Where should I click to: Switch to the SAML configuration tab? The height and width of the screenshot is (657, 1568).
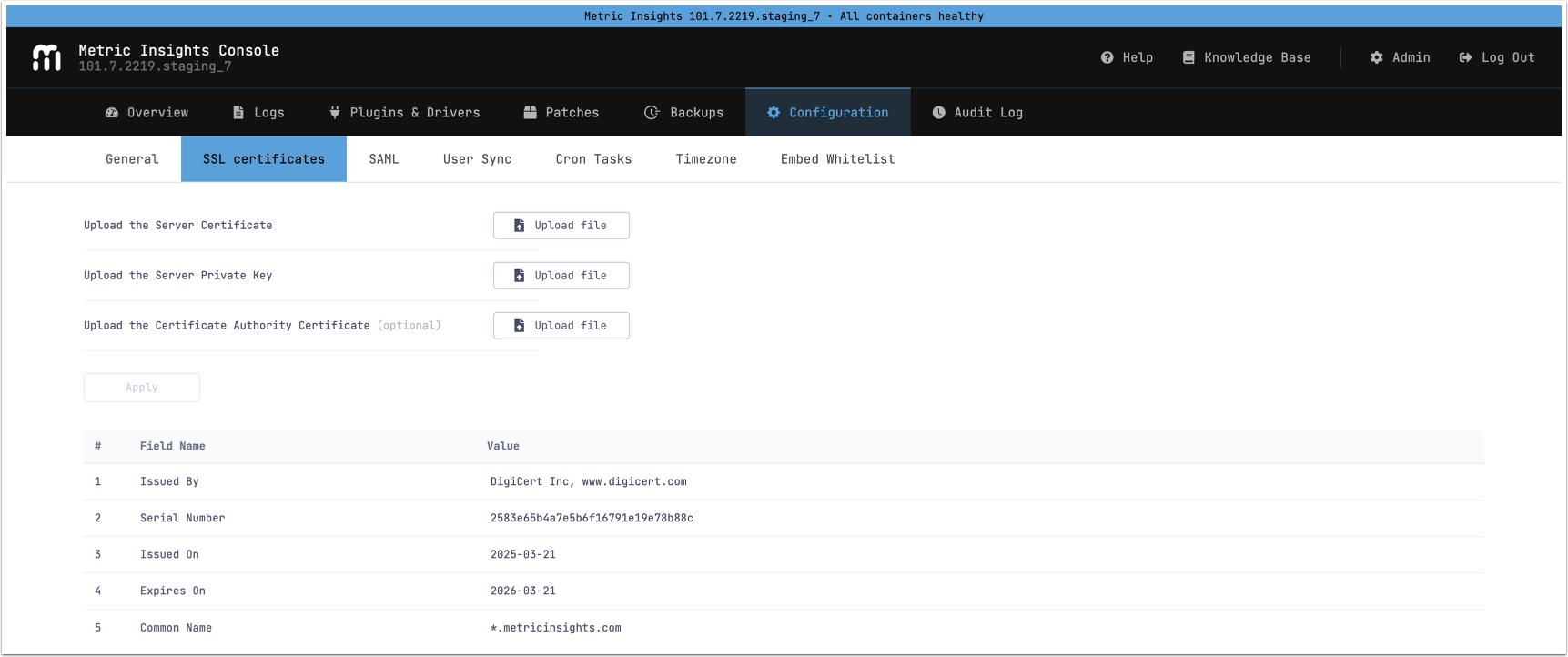[x=383, y=159]
